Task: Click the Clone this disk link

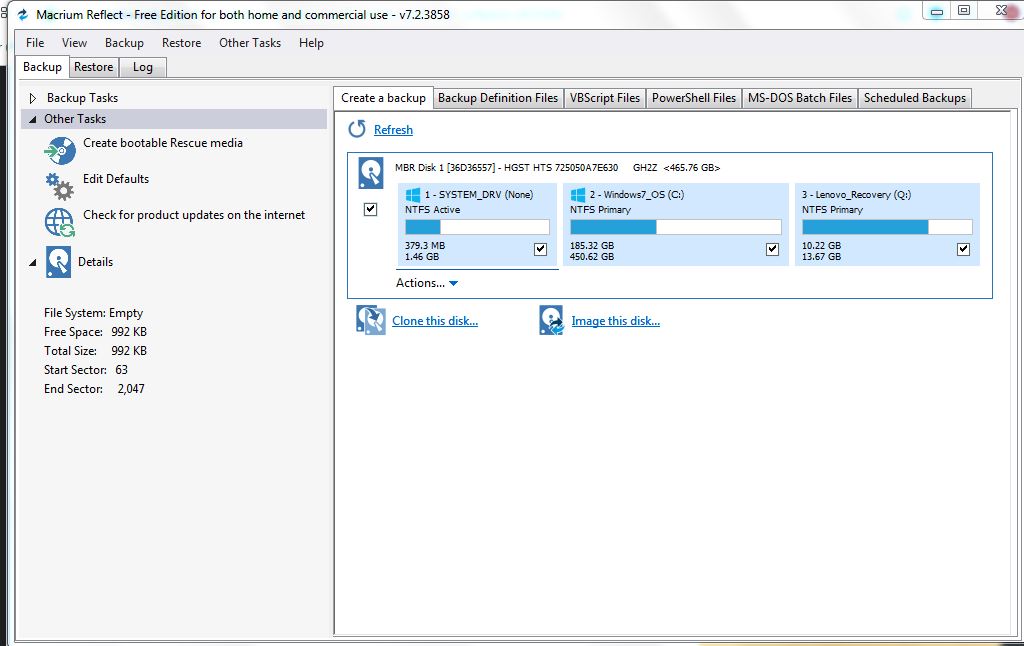Action: point(435,321)
